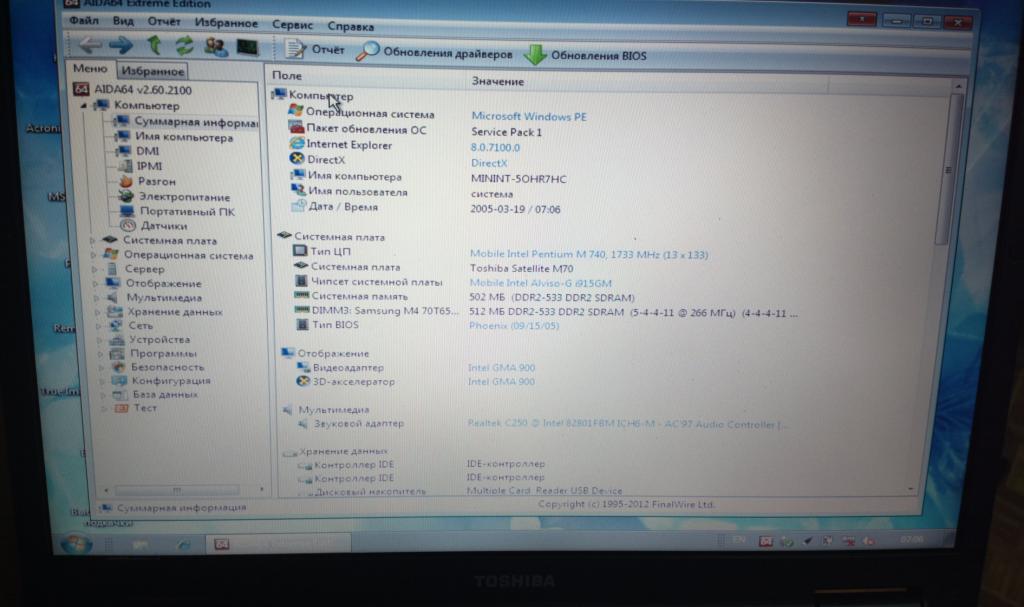Expand the Устройства tree node

pyautogui.click(x=100, y=340)
